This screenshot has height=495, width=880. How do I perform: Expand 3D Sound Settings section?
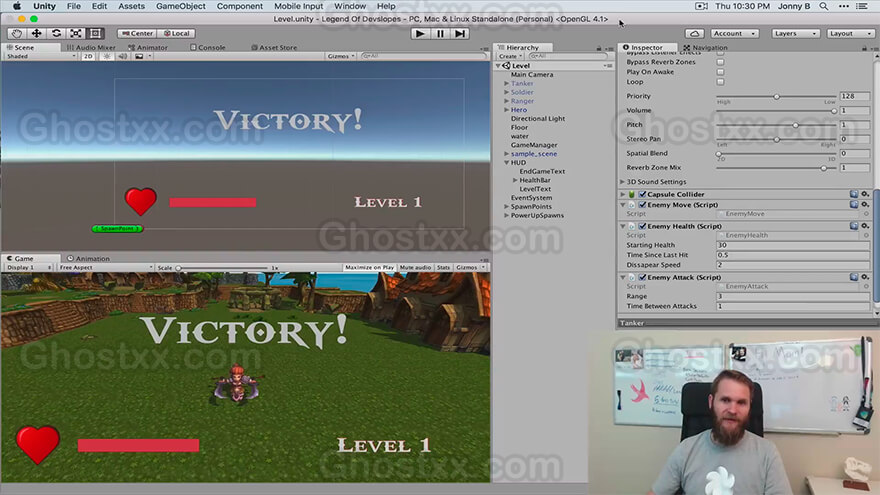pos(622,182)
